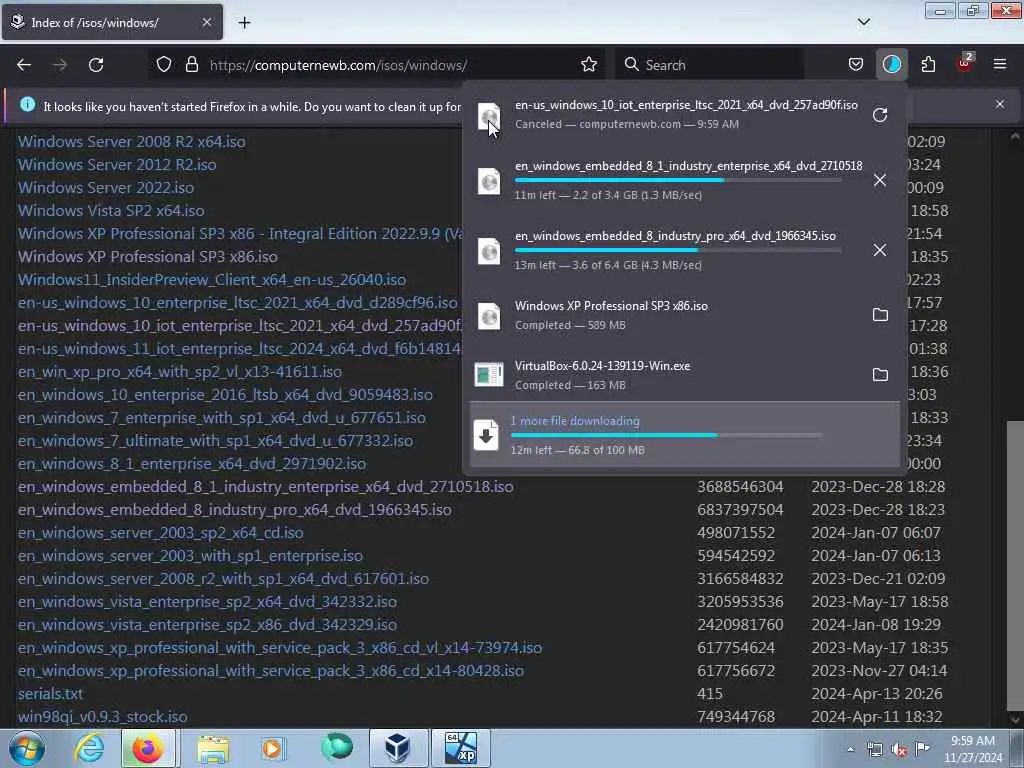Click the embedded_8_1_industry_enterprise download progress bar
This screenshot has width=1024, height=768.
[678, 180]
